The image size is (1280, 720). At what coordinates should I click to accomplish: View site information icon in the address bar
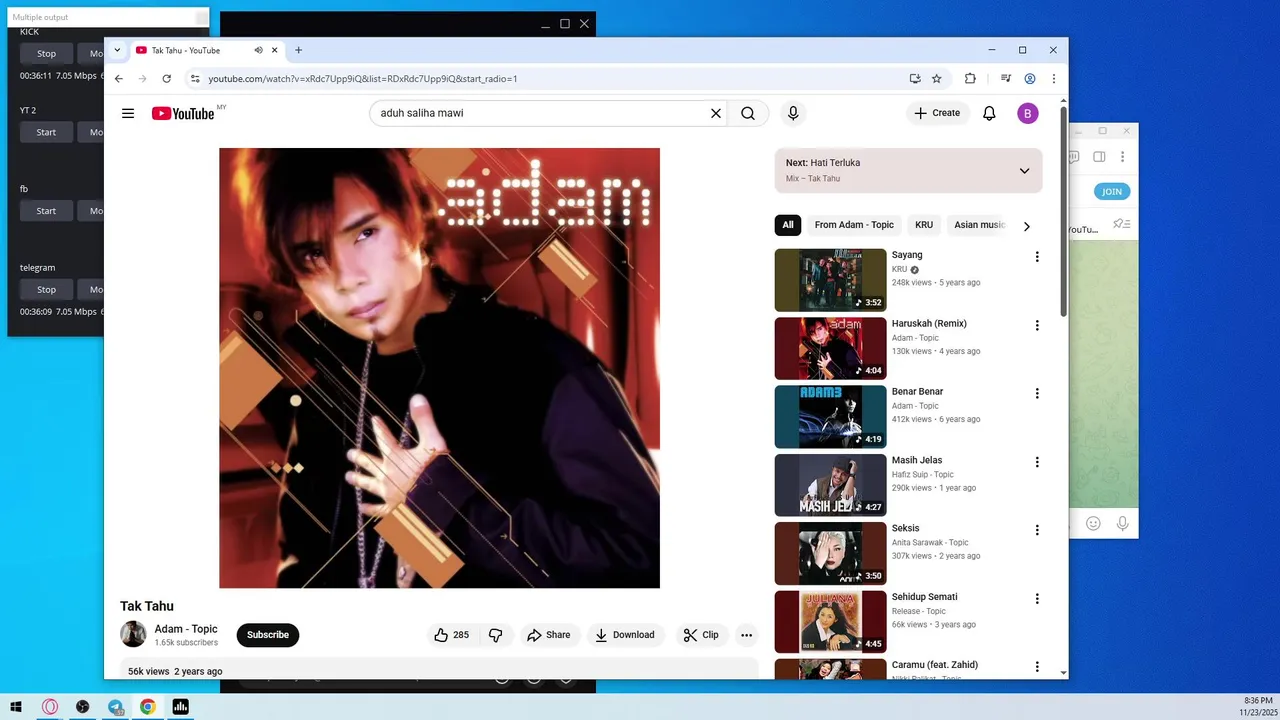195,78
